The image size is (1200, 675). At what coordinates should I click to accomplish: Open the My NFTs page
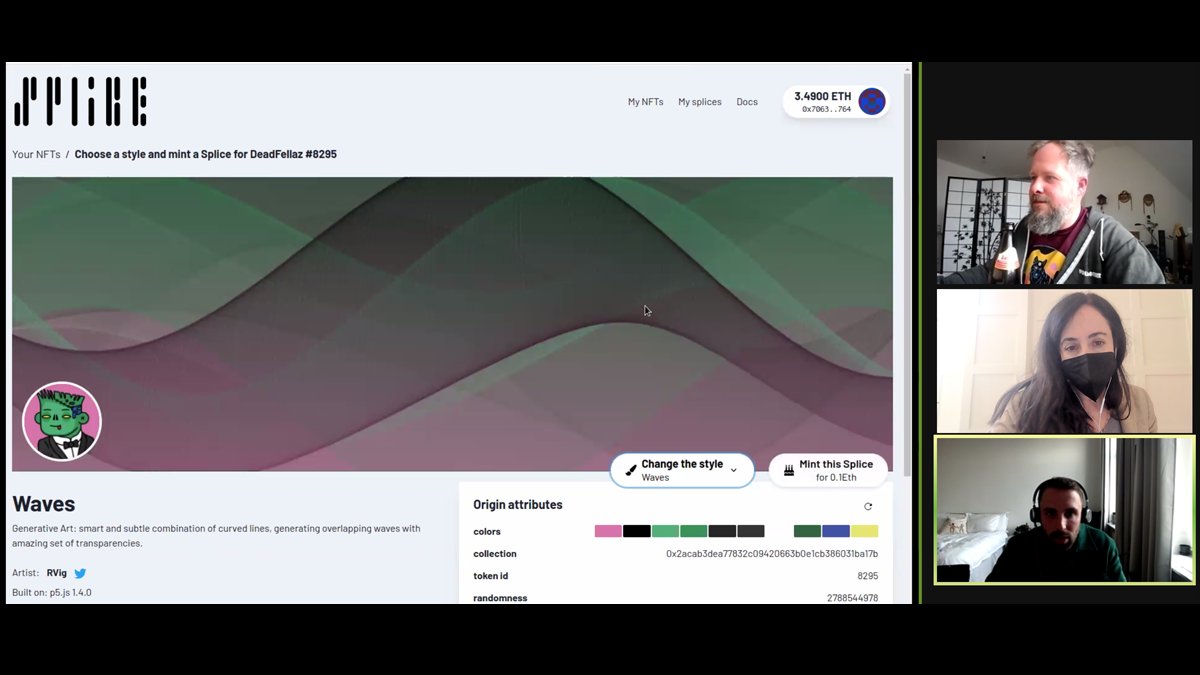(x=645, y=102)
